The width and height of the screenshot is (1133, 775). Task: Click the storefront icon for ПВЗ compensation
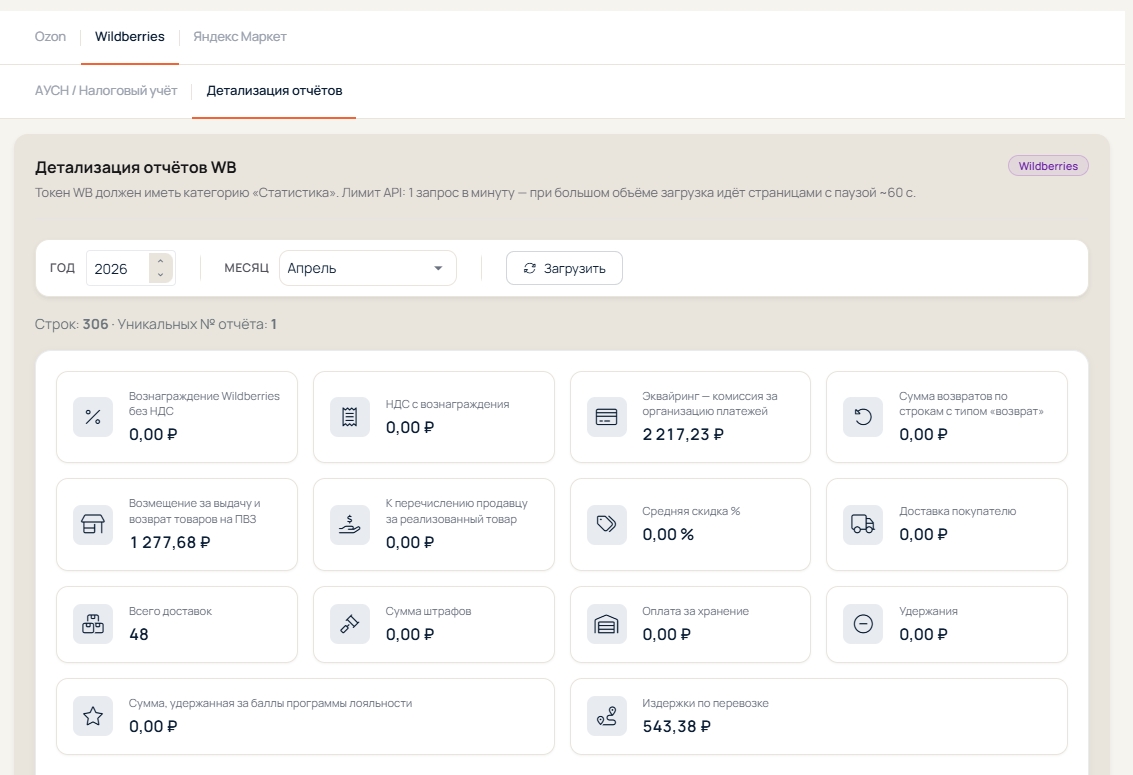pyautogui.click(x=93, y=524)
